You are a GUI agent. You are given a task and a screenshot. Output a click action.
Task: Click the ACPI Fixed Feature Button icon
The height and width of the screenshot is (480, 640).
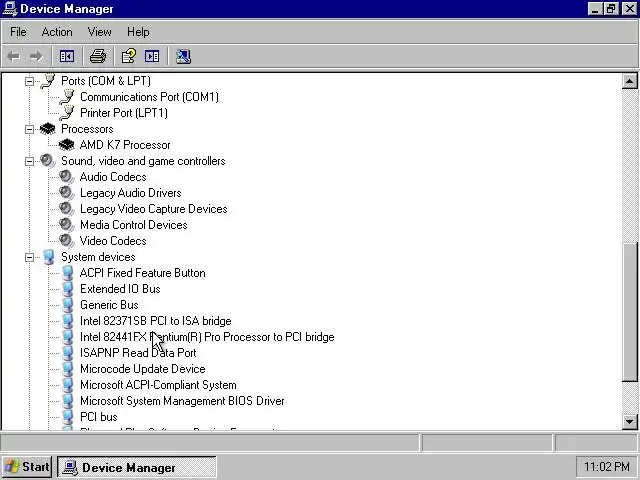click(x=67, y=273)
